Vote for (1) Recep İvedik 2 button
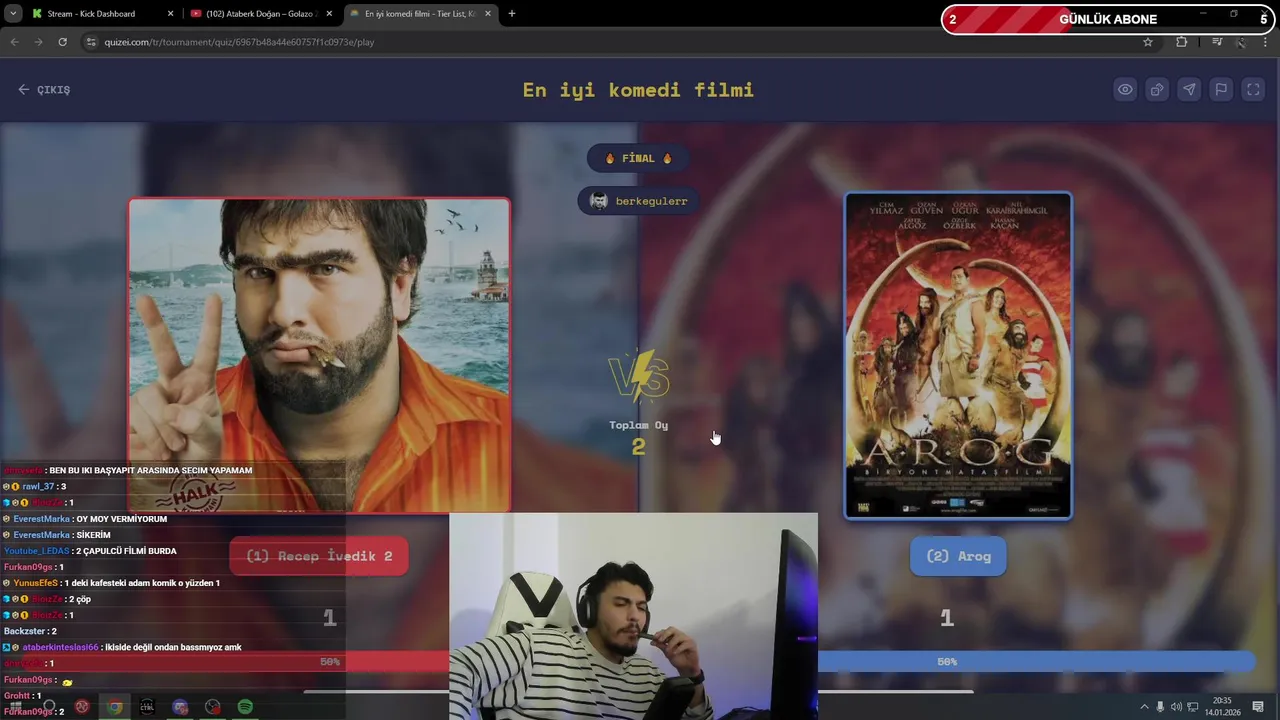1280x720 pixels. coord(319,556)
